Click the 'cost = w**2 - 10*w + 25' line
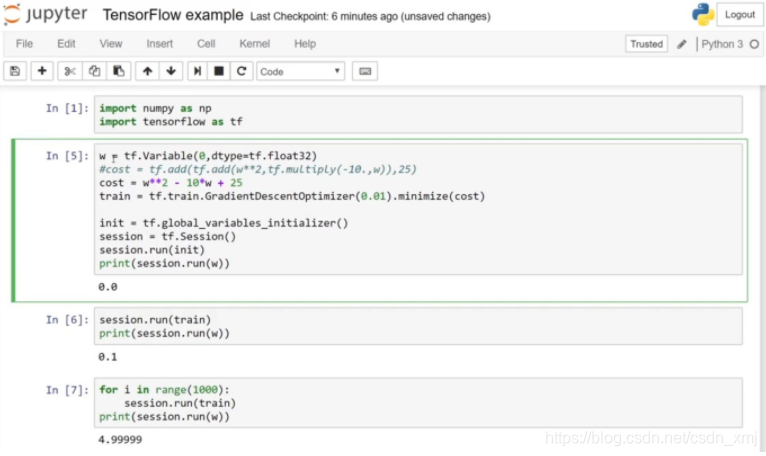766x456 pixels. [171, 183]
